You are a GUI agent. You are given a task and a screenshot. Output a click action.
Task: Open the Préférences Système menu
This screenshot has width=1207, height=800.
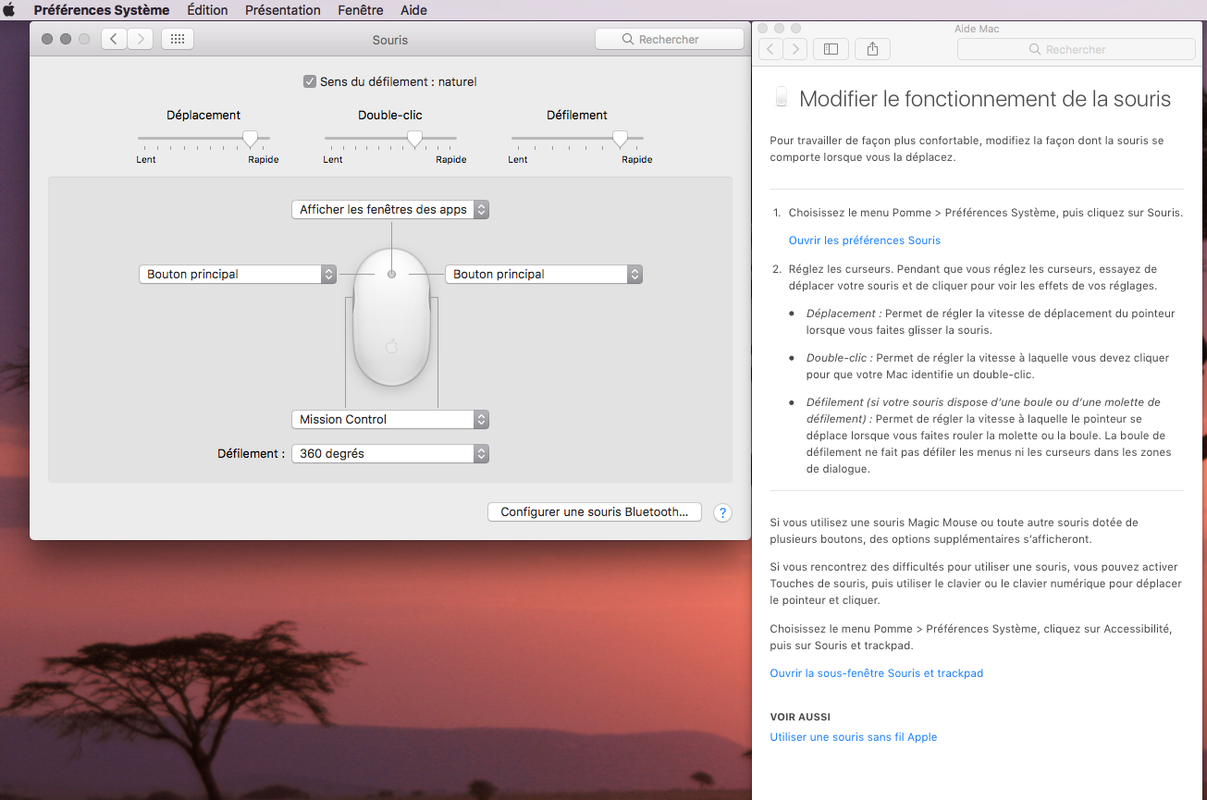102,10
